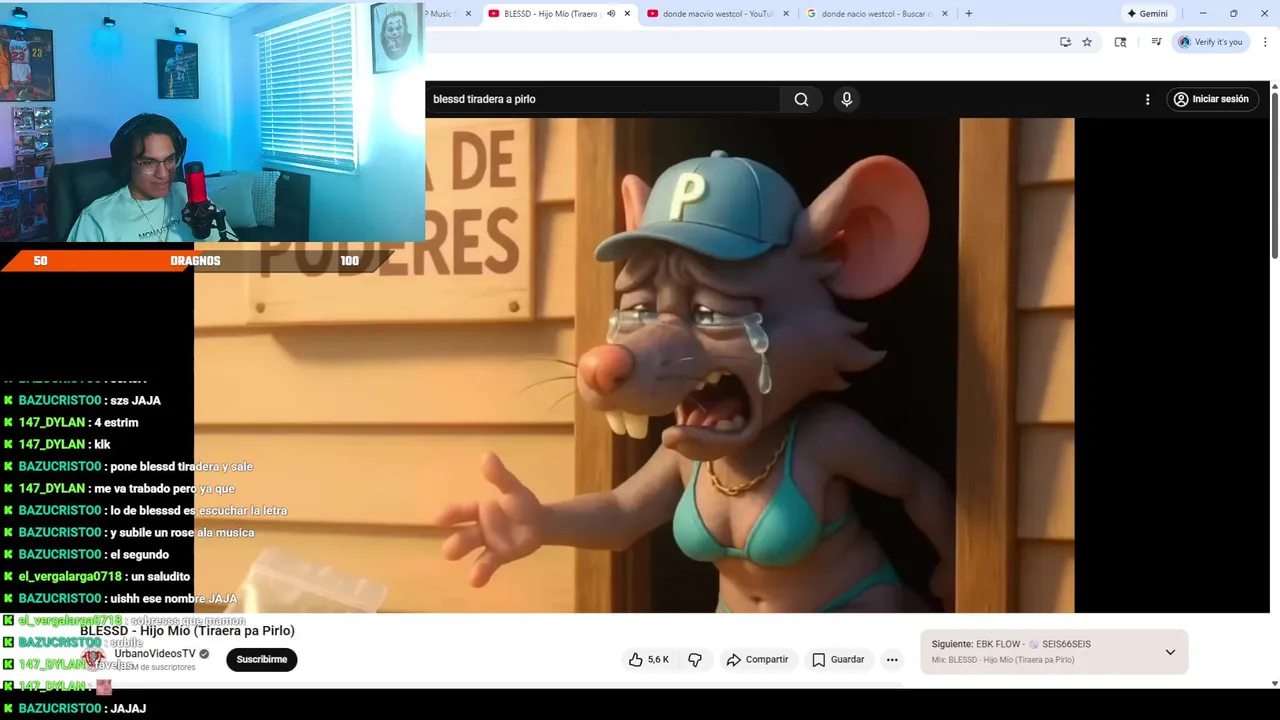Click Kick icon beside 'el segundo' chat message
The image size is (1280, 720).
pos(8,554)
